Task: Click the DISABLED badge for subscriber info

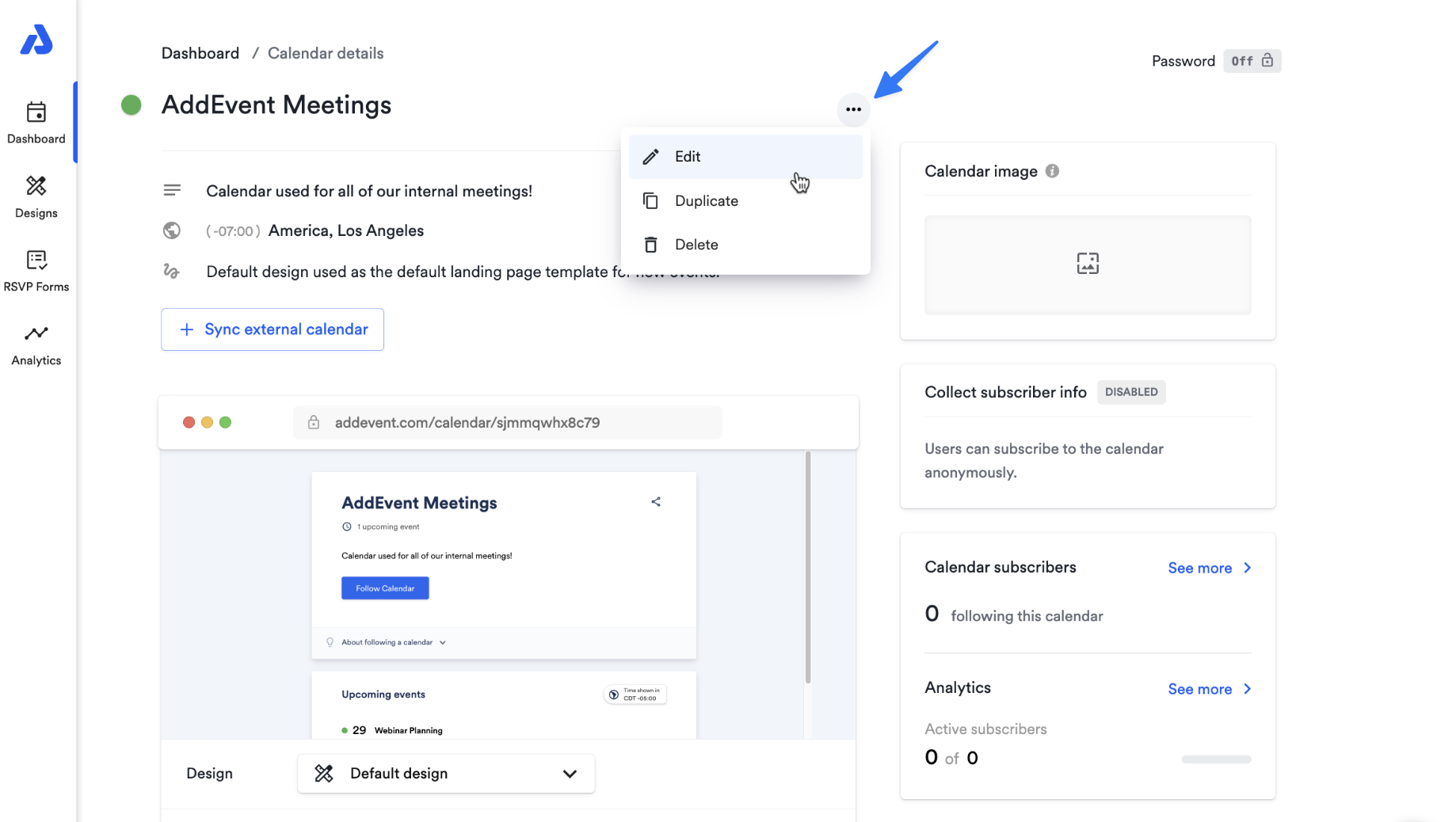Action: [1131, 392]
